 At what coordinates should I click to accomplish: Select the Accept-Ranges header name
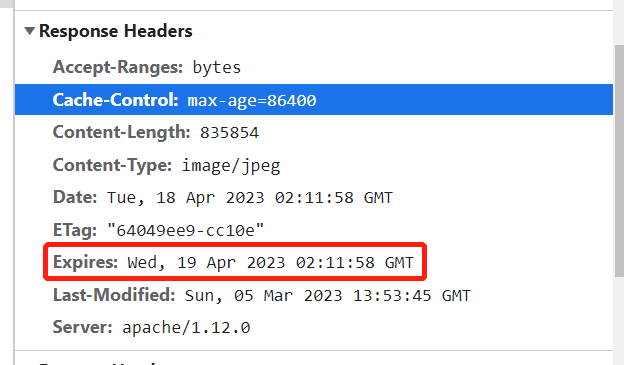pyautogui.click(x=118, y=67)
